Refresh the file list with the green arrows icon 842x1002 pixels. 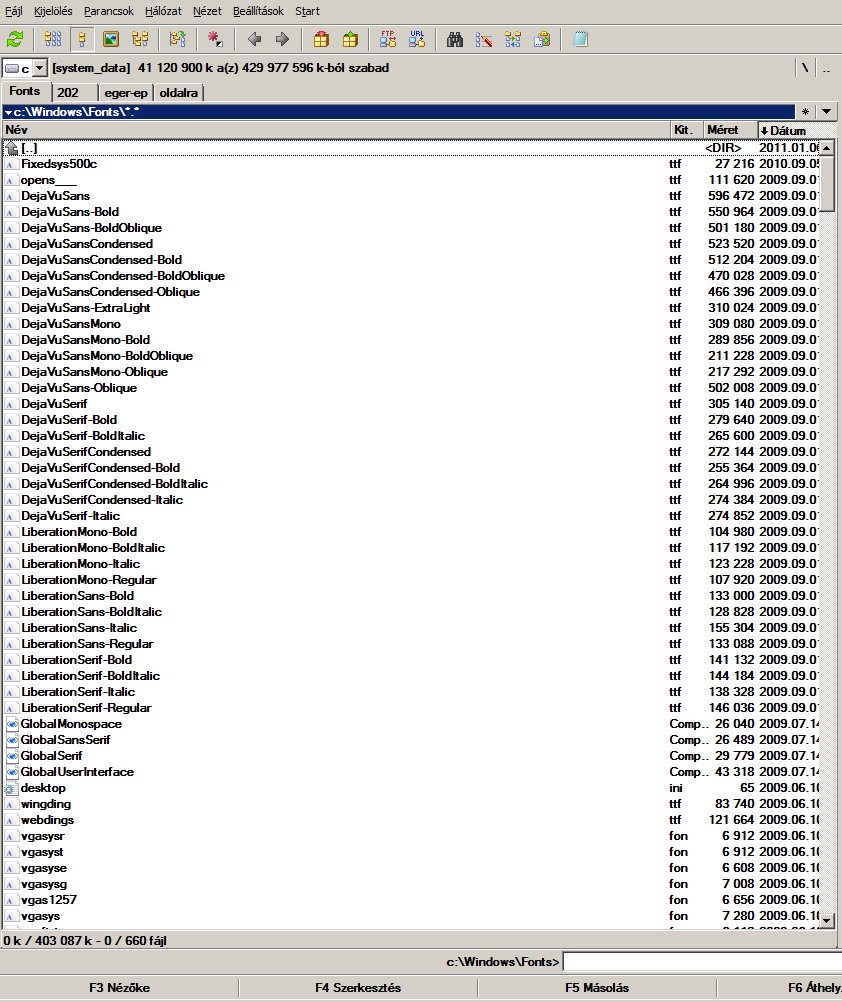click(x=15, y=40)
